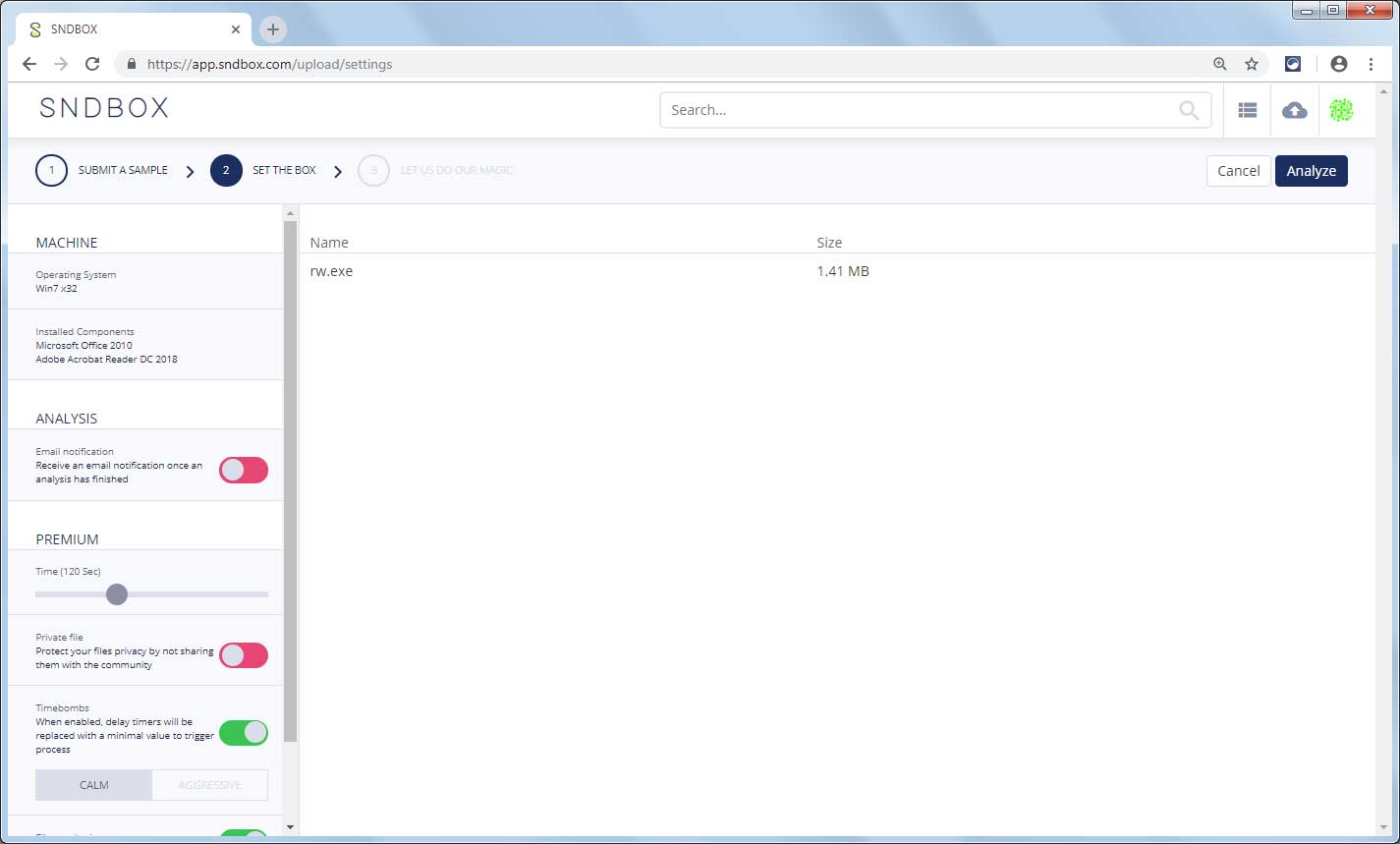This screenshot has width=1400, height=844.
Task: Click the browser forward arrow
Action: pyautogui.click(x=61, y=64)
